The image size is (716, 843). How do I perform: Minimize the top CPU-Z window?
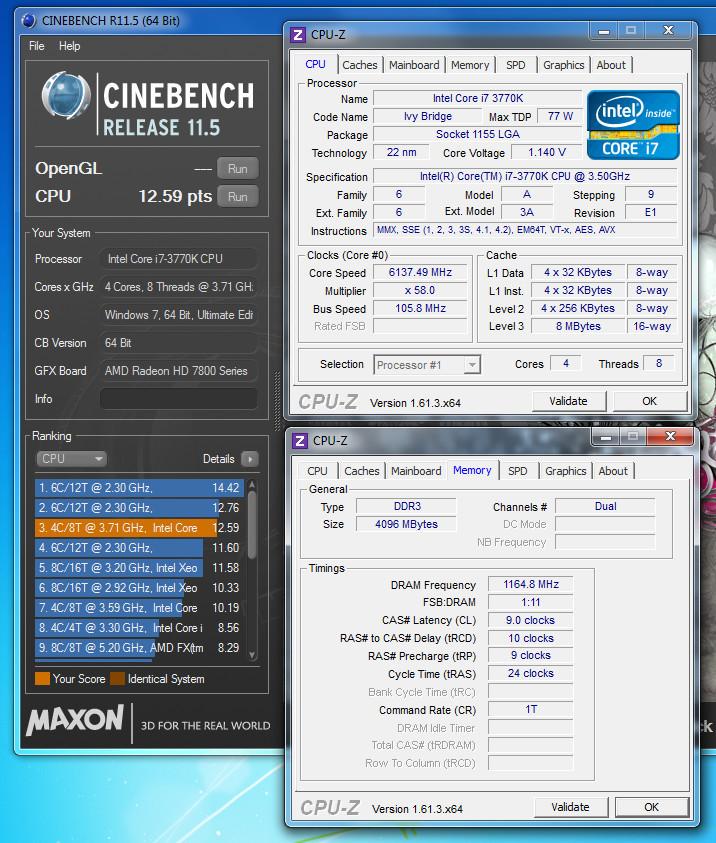coord(604,31)
